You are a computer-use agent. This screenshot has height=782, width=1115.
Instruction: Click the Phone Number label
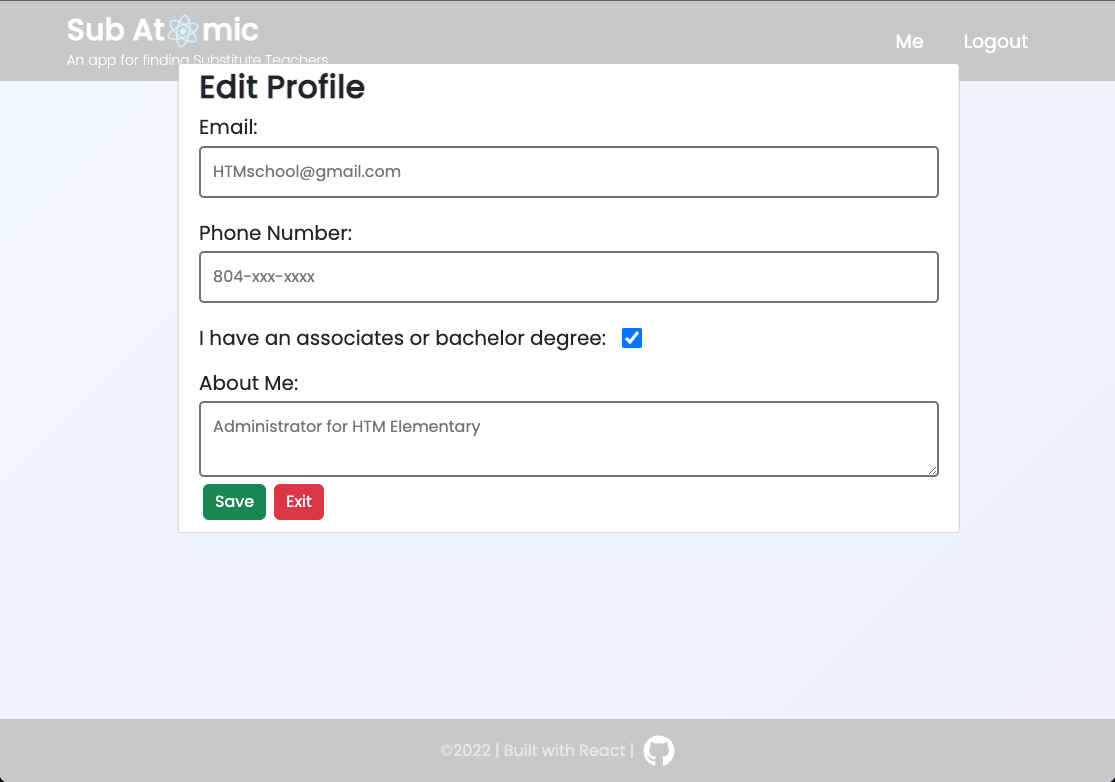[275, 233]
